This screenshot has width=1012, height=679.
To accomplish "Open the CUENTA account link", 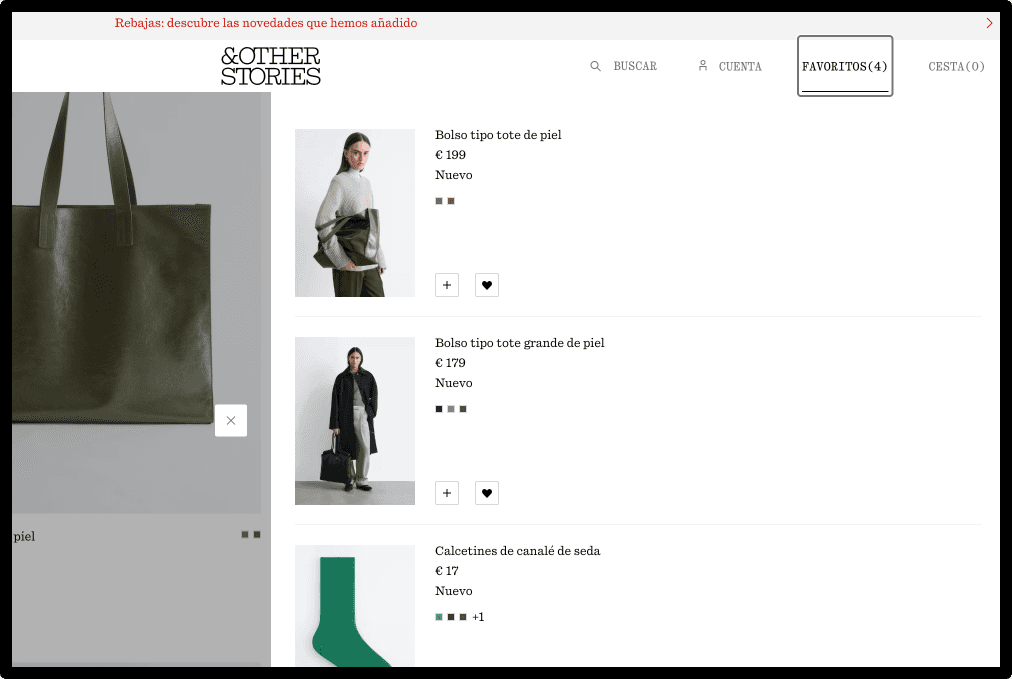I will 740,66.
